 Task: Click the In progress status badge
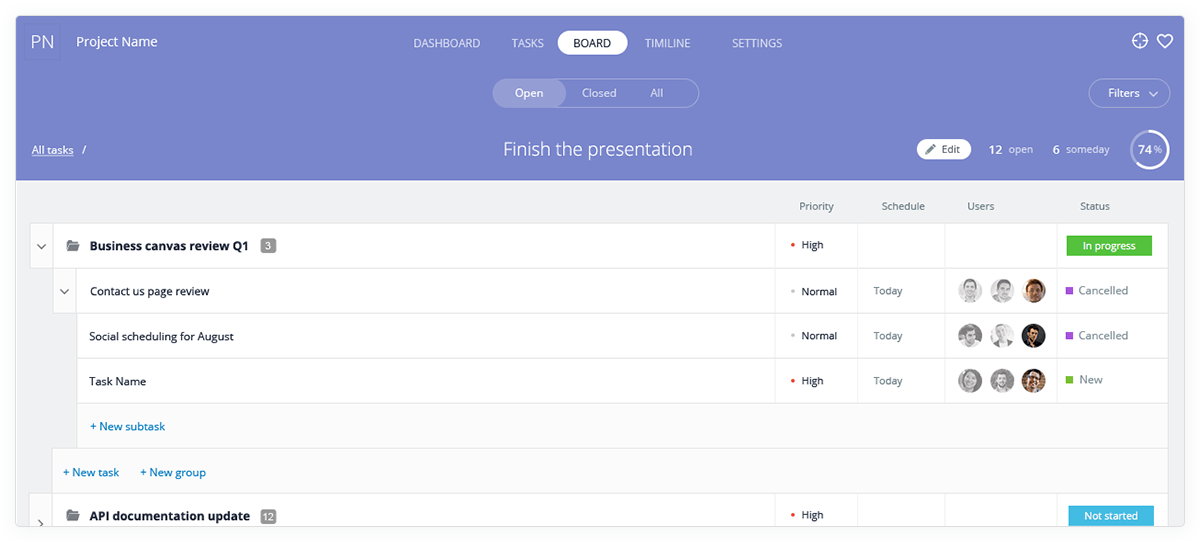pyautogui.click(x=1109, y=246)
